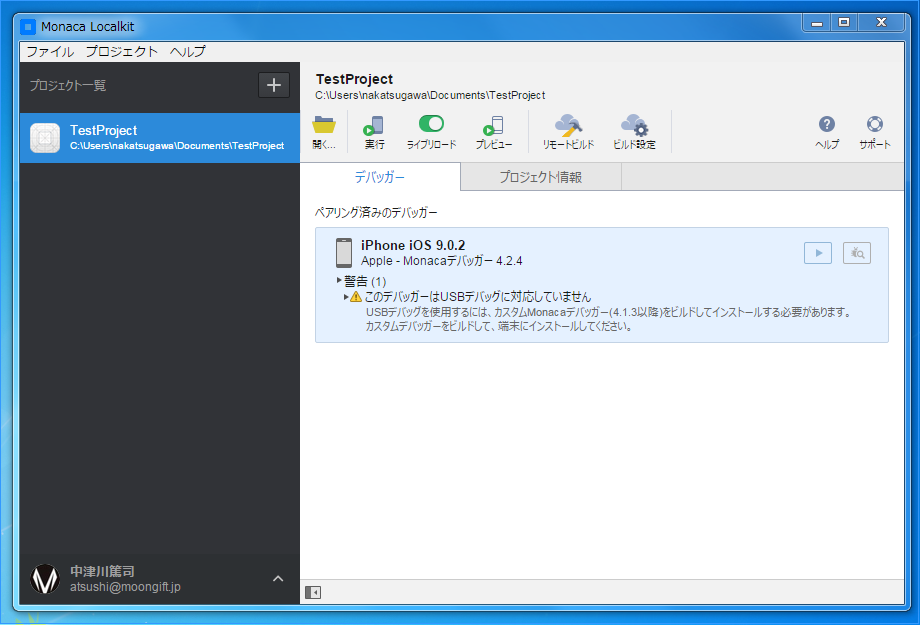Expand the USB debug warning message
Viewport: 920px width, 625px height.
(x=347, y=296)
